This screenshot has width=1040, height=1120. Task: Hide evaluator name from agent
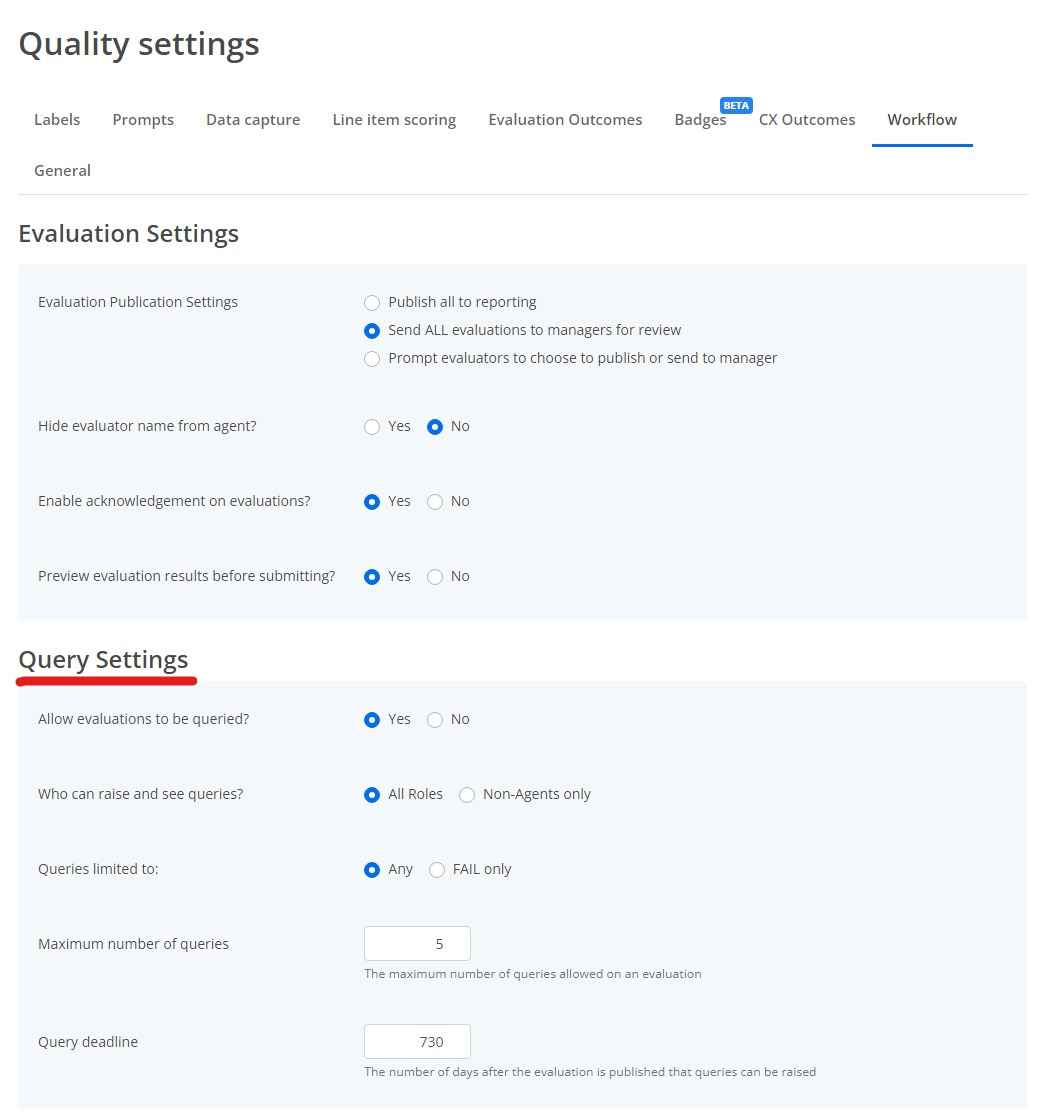tap(371, 426)
